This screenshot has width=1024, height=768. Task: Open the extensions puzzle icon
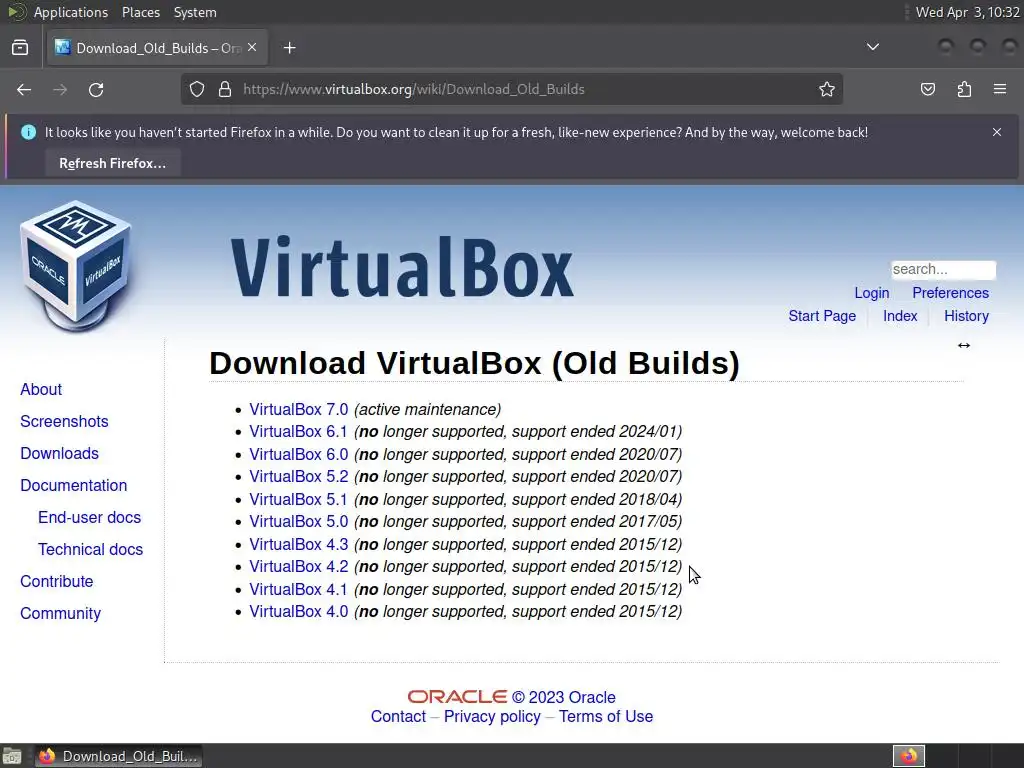pyautogui.click(x=964, y=89)
